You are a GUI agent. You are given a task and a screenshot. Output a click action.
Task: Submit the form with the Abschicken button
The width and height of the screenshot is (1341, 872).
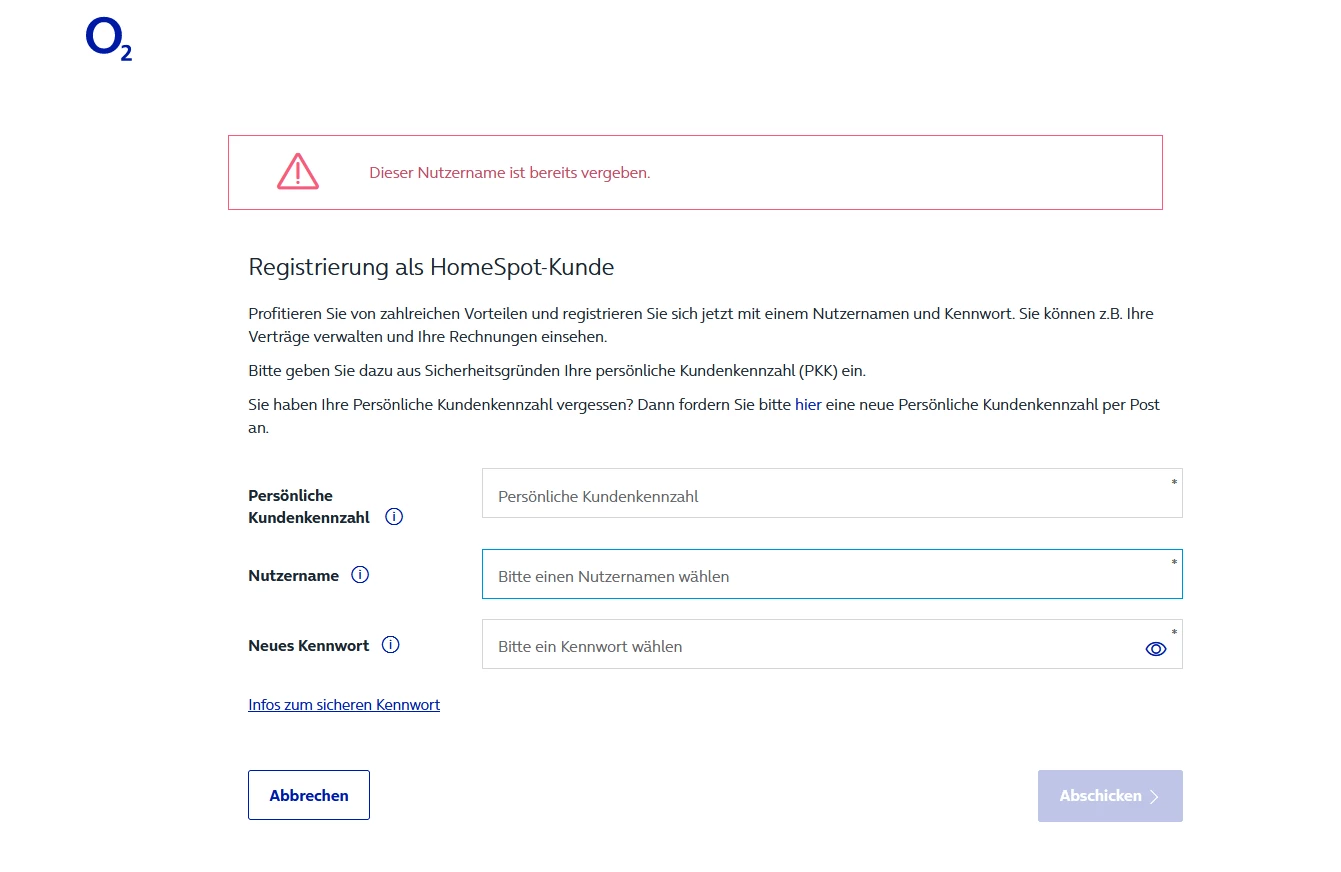click(x=1110, y=796)
